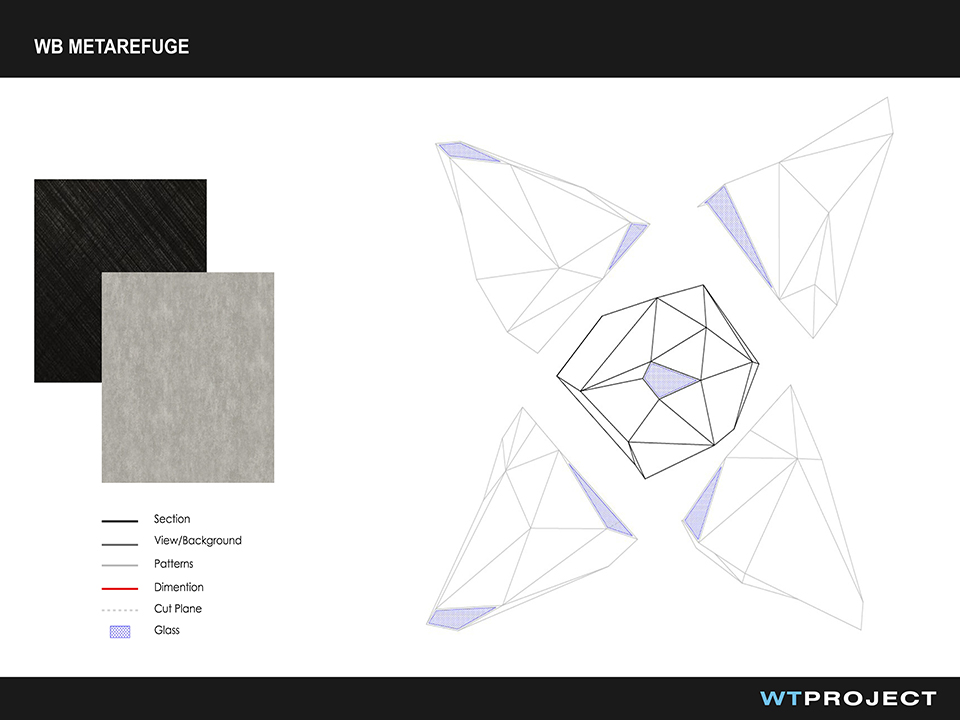Image resolution: width=960 pixels, height=720 pixels.
Task: Click the 'Glass' legend label
Action: tap(167, 630)
